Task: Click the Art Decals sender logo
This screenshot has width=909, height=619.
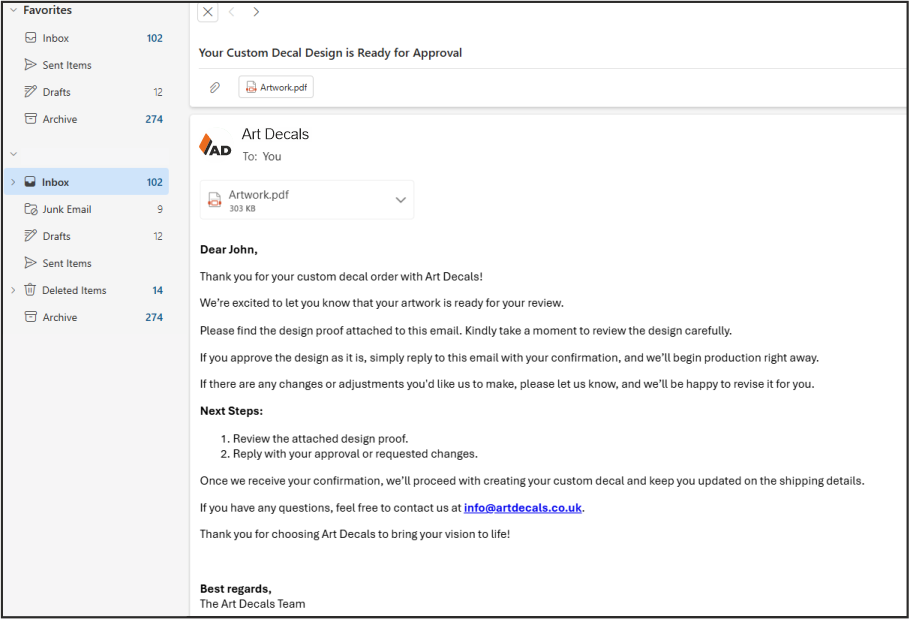Action: [215, 145]
